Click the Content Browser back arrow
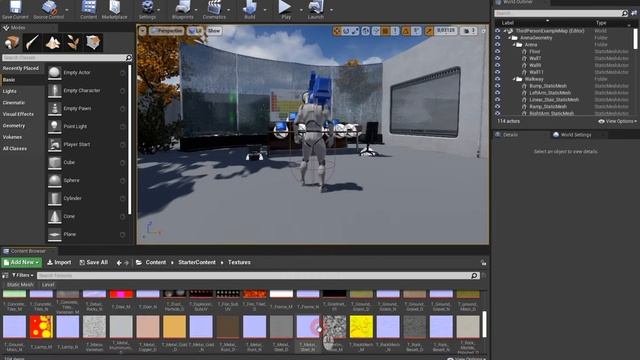640x360 pixels. (x=119, y=263)
